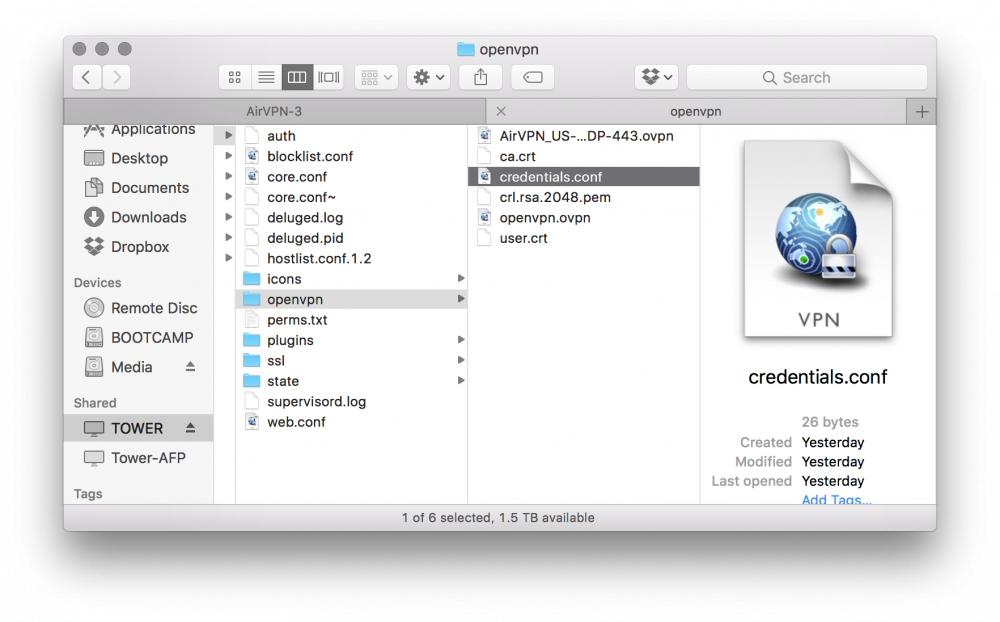Open Desktop in the sidebar
This screenshot has height=622, width=1000.
point(126,158)
